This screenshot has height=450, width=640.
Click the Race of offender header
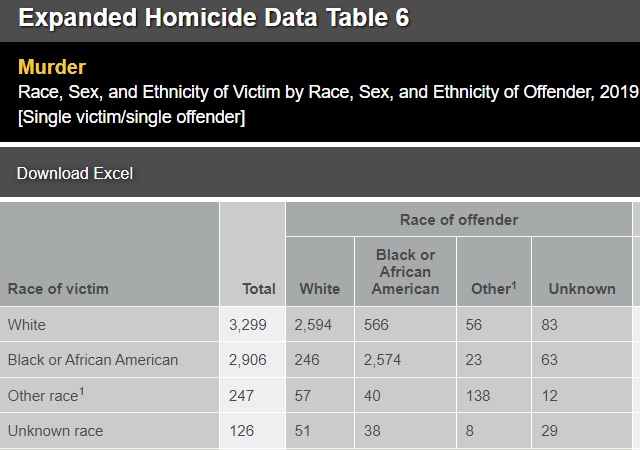point(459,220)
